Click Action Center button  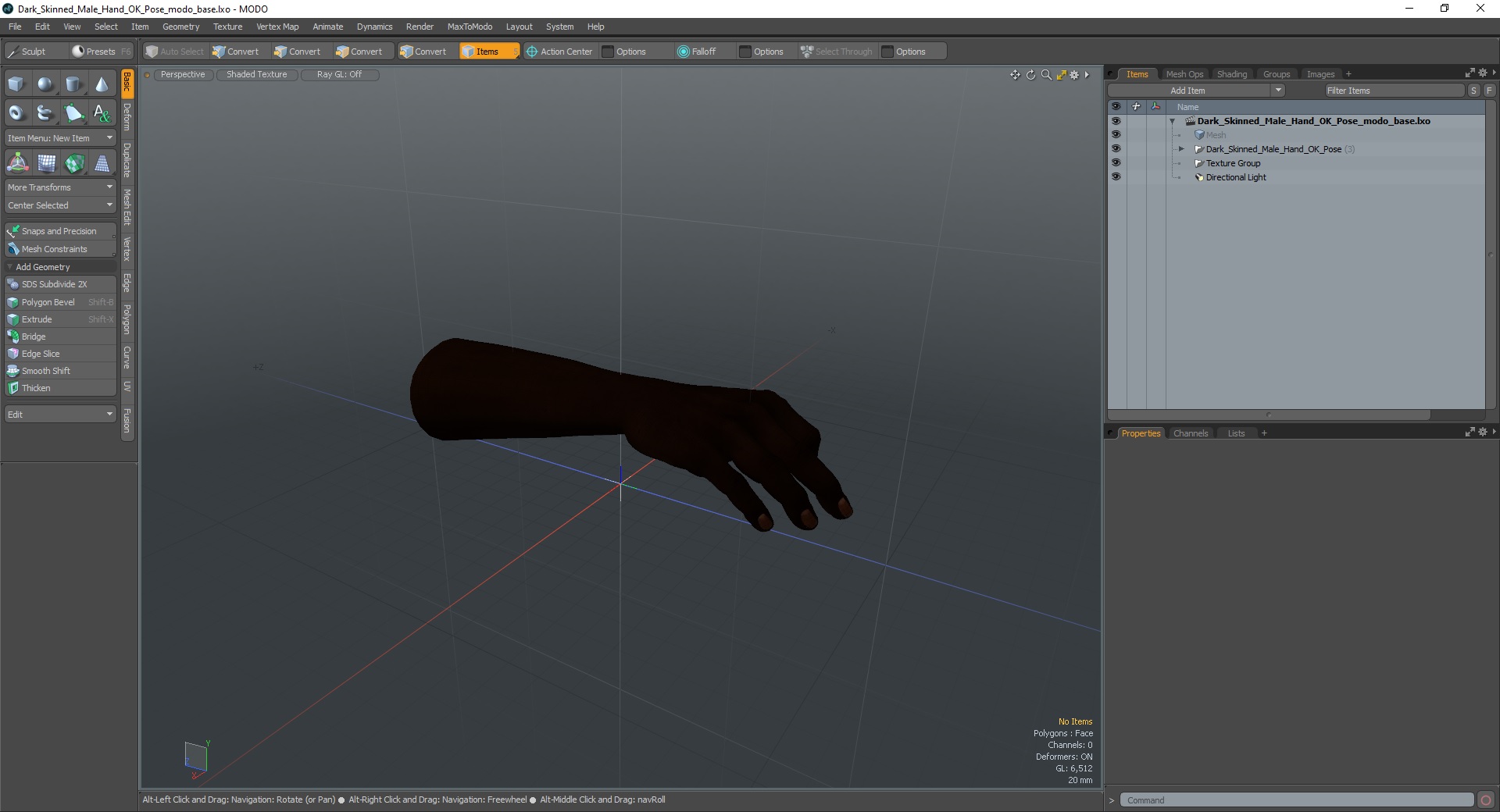[x=560, y=52]
